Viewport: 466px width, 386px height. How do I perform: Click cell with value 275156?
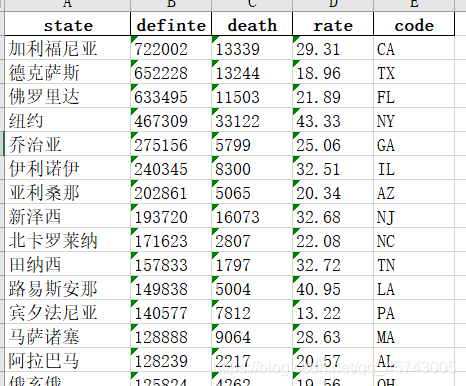(x=171, y=144)
